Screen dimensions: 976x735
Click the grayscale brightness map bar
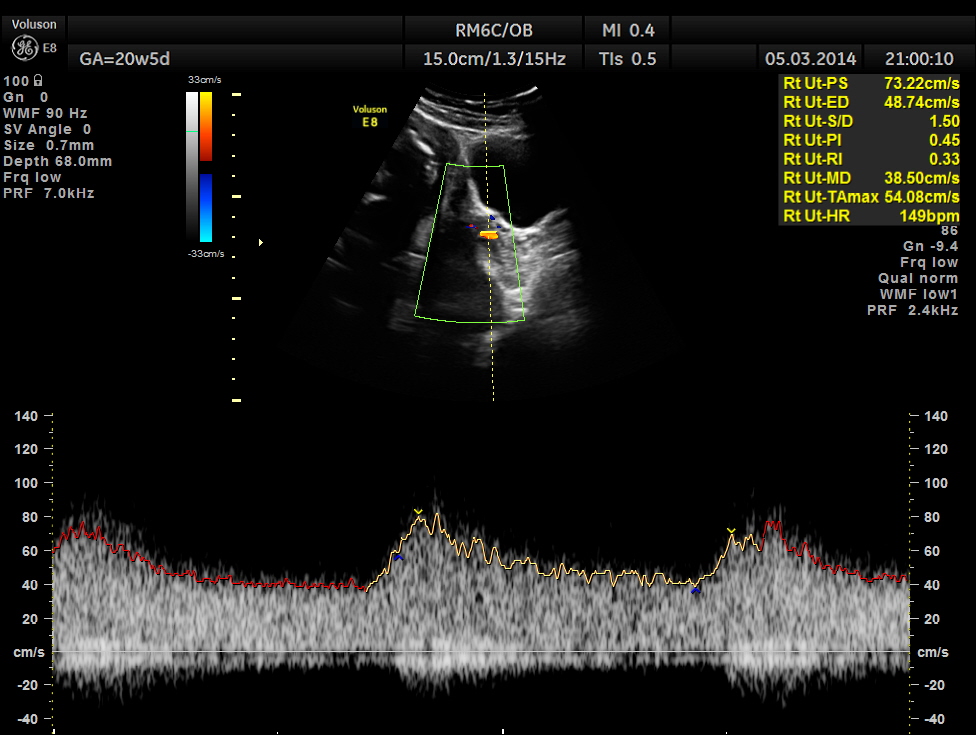[x=192, y=167]
